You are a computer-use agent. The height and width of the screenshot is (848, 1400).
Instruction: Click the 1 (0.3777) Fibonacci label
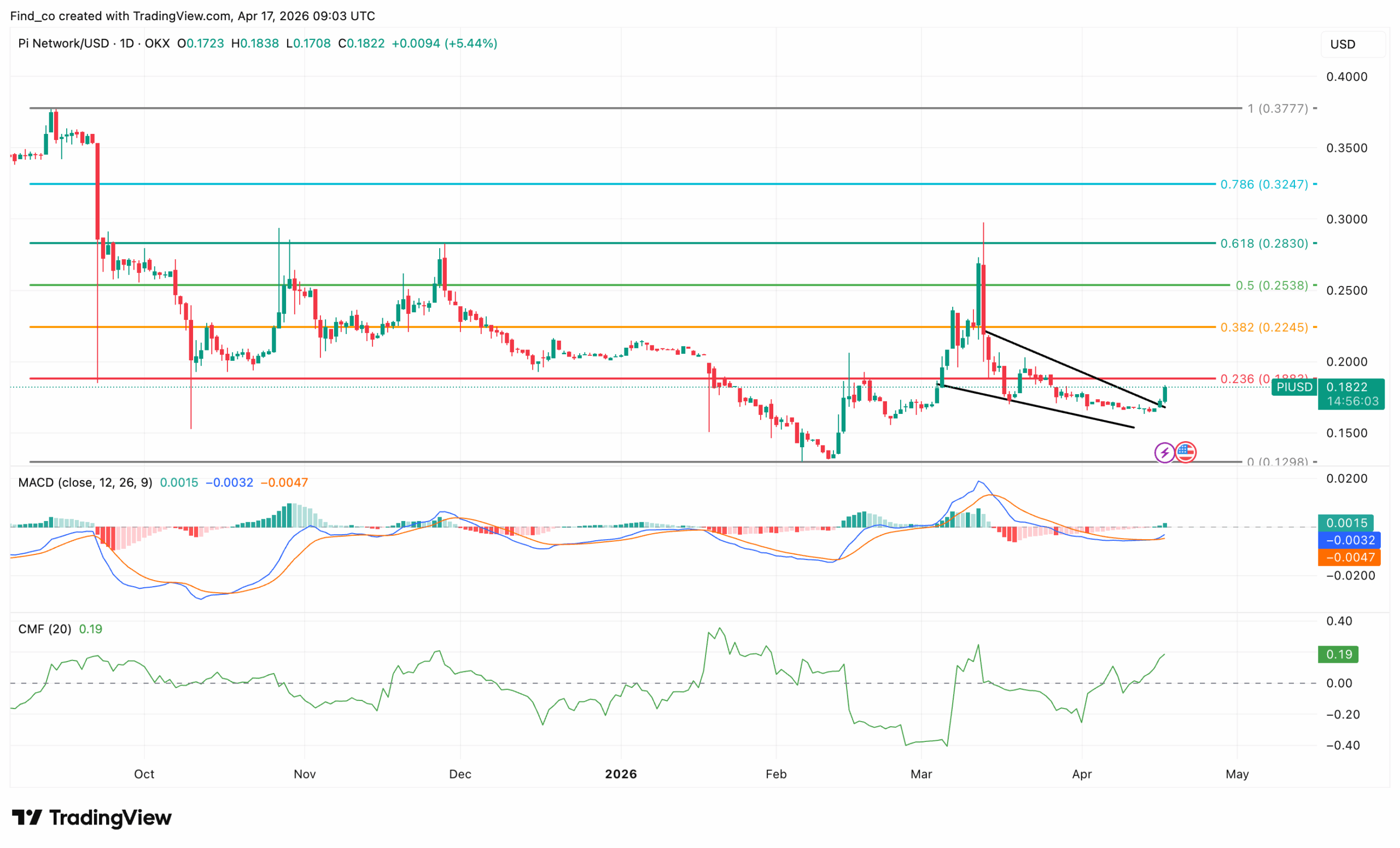[1278, 108]
